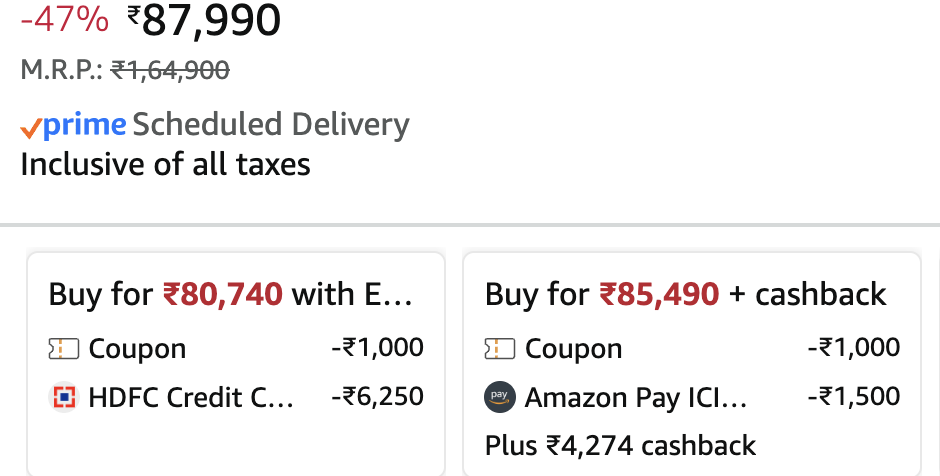Click the HDFC bank logo icon
940x476 pixels.
coord(63,398)
